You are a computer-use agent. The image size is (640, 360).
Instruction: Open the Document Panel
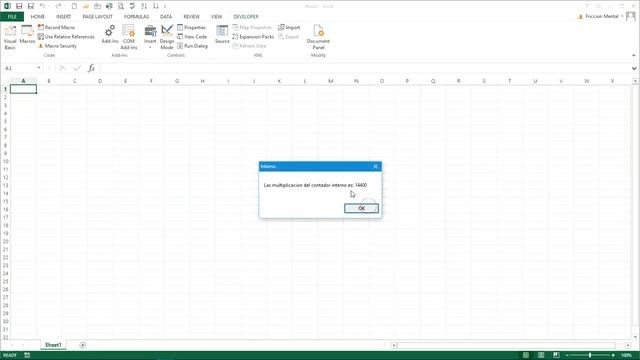pos(318,37)
